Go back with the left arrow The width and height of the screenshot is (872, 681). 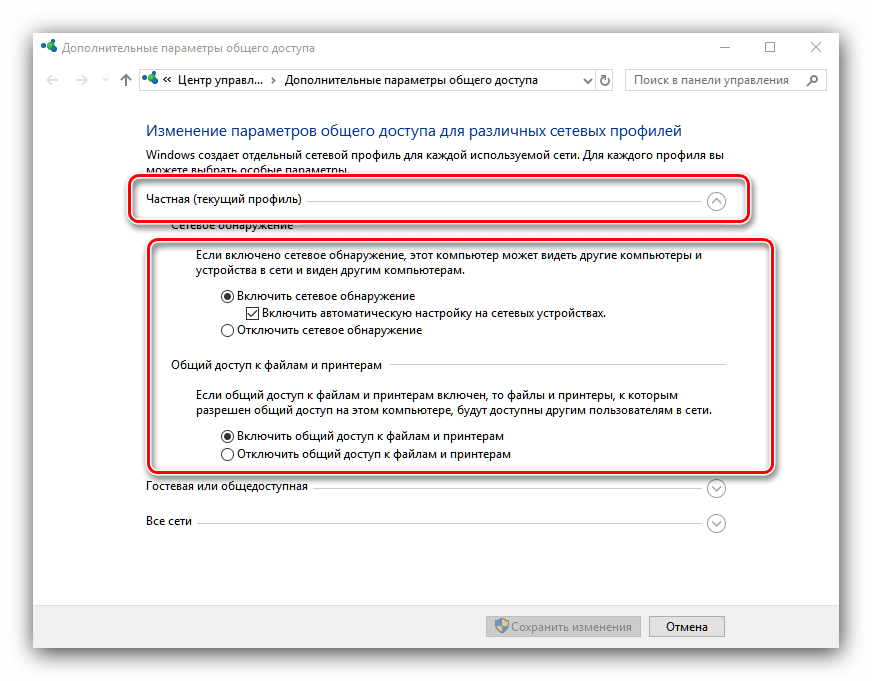coord(52,81)
